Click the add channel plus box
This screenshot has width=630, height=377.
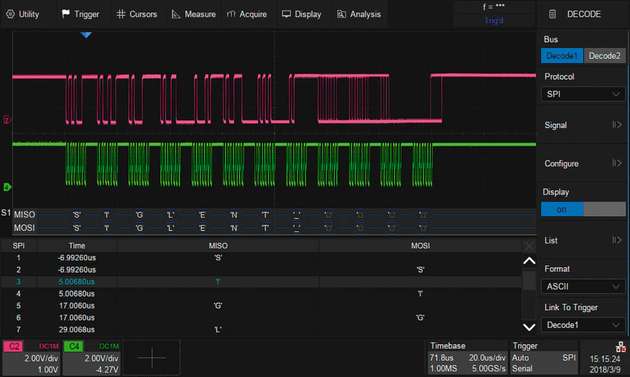click(151, 358)
